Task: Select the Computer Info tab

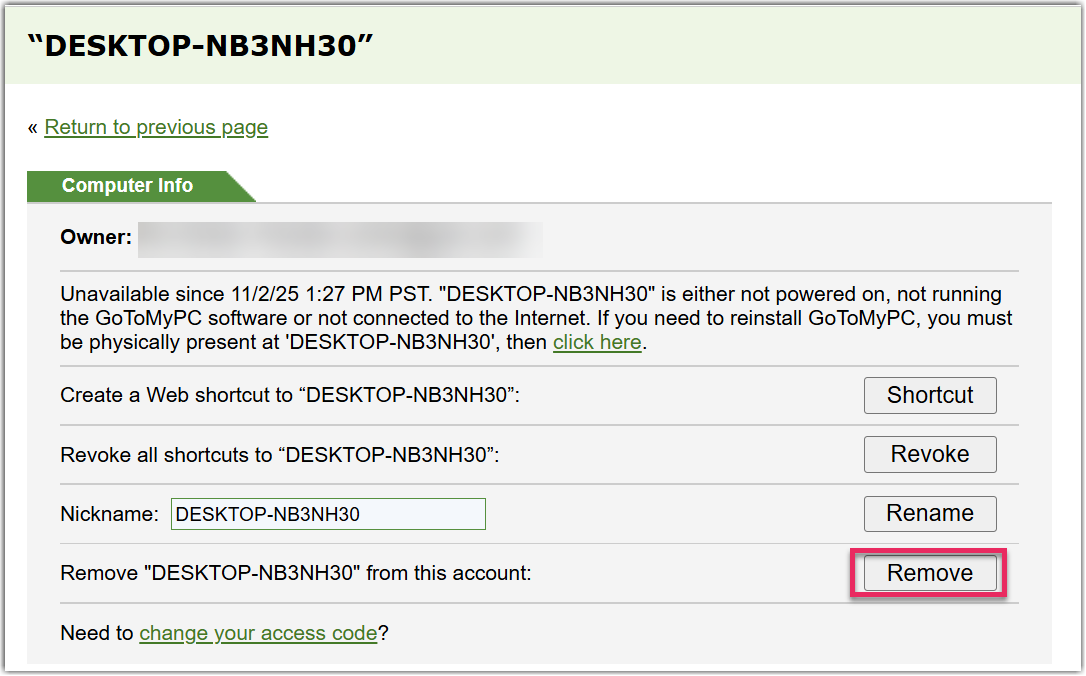Action: tap(128, 186)
